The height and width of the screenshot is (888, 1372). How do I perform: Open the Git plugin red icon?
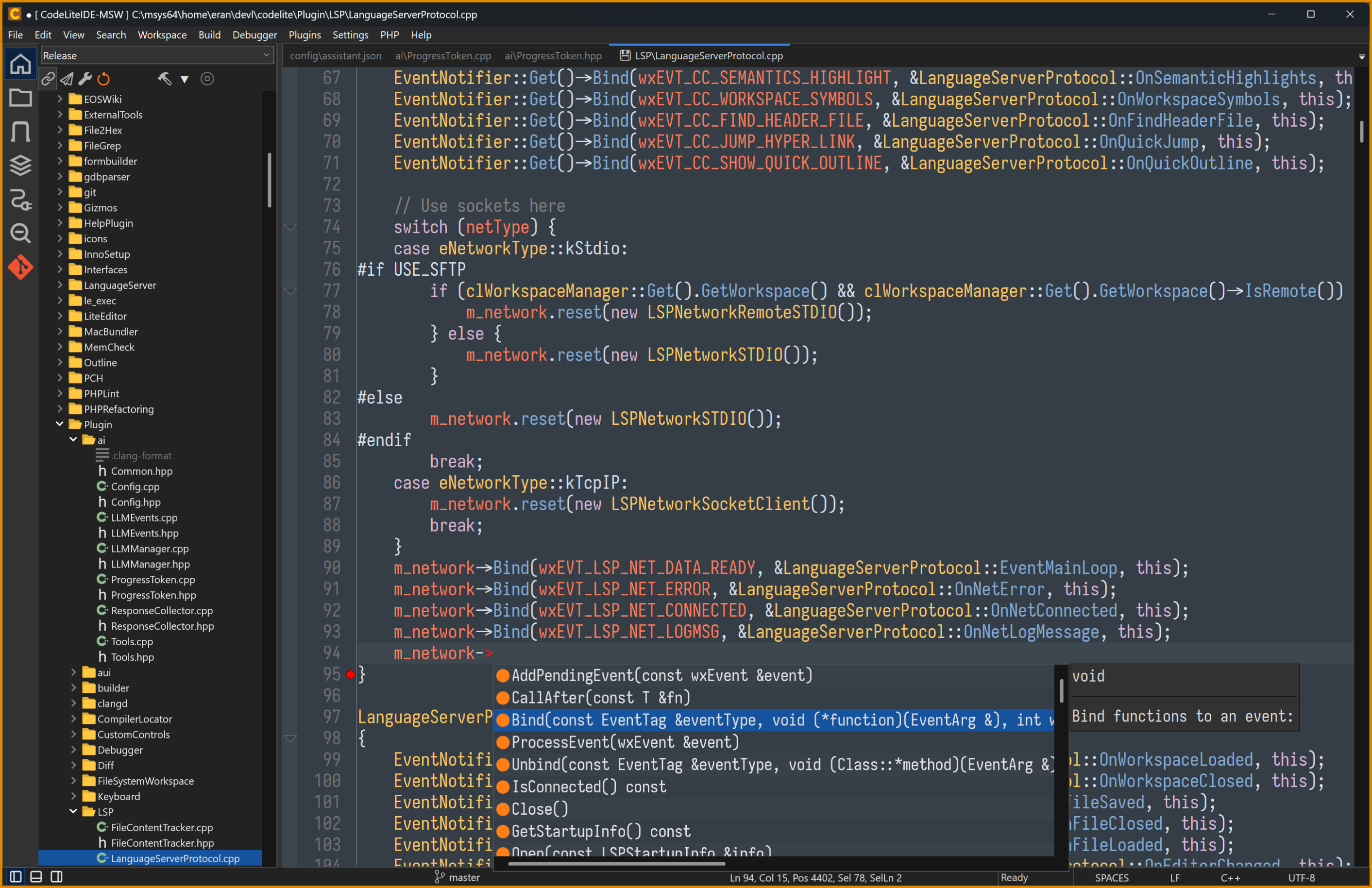coord(20,267)
